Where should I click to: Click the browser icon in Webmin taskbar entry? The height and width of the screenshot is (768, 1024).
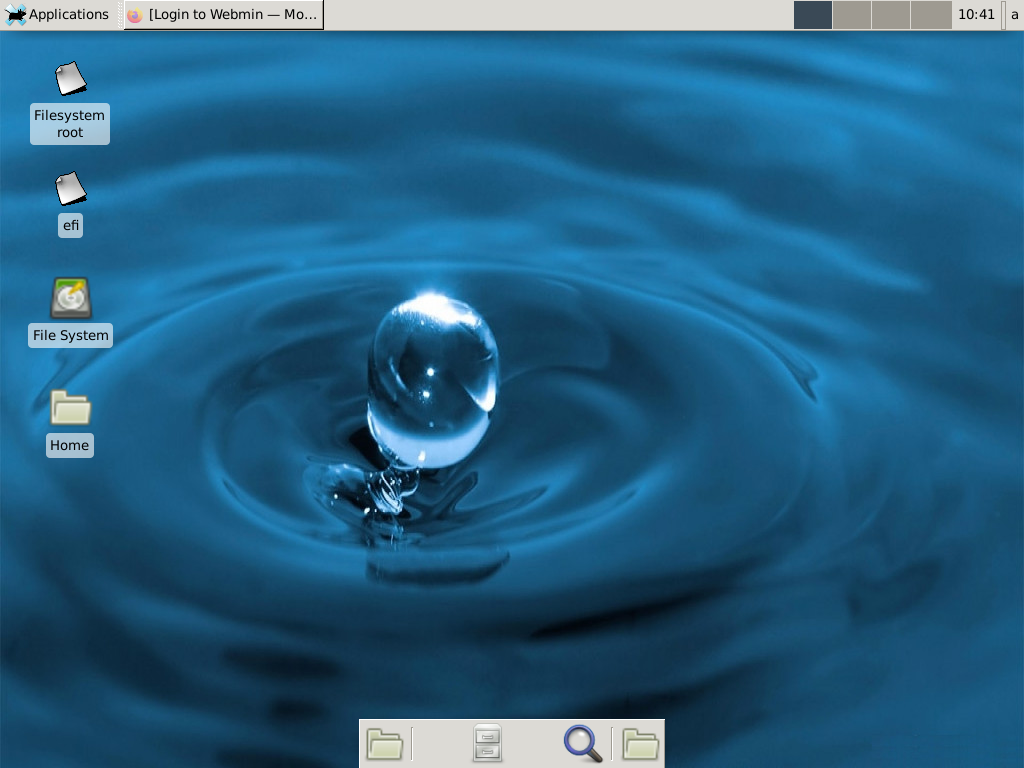[135, 15]
